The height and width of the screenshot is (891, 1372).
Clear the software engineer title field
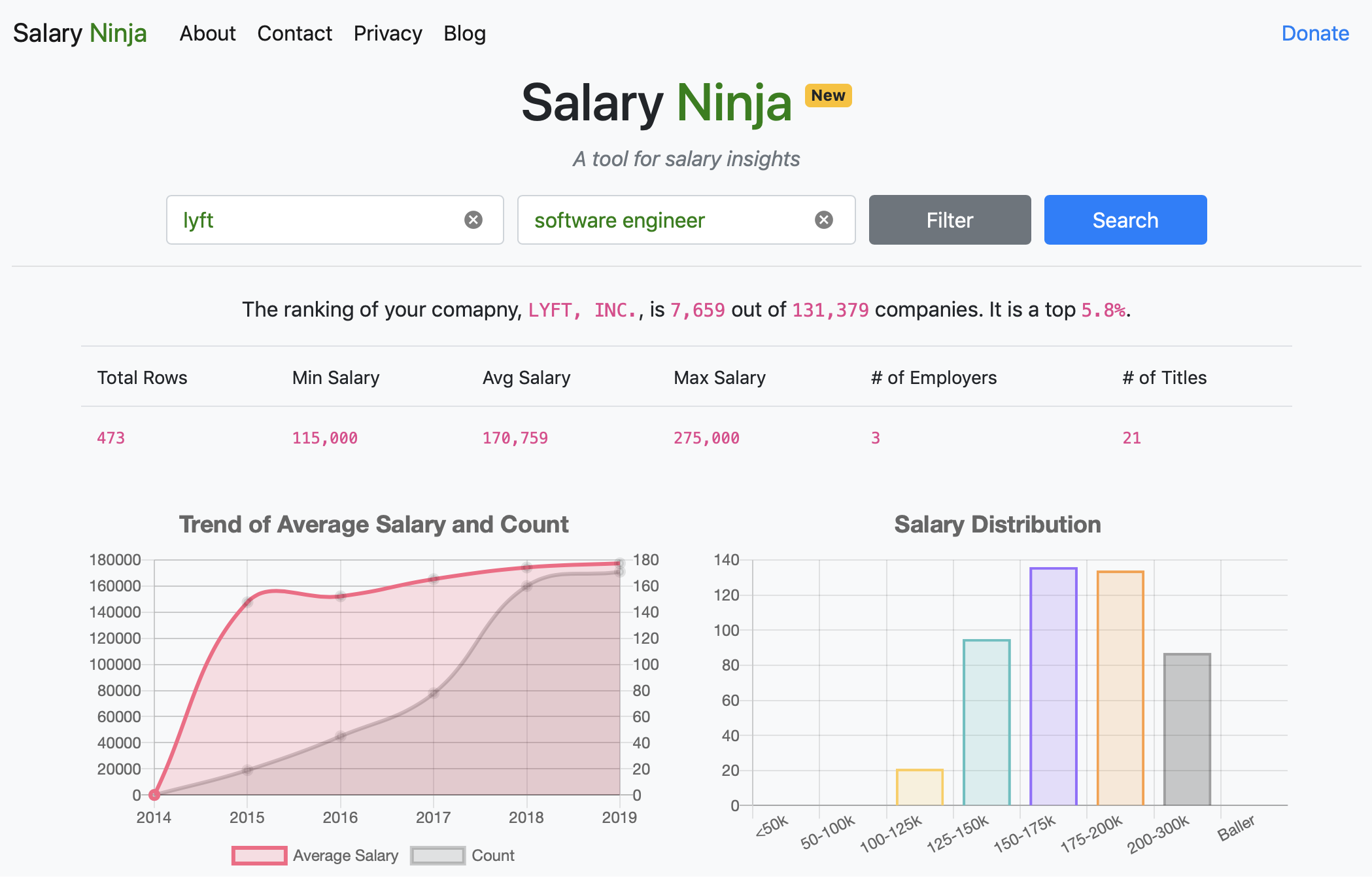(x=824, y=220)
